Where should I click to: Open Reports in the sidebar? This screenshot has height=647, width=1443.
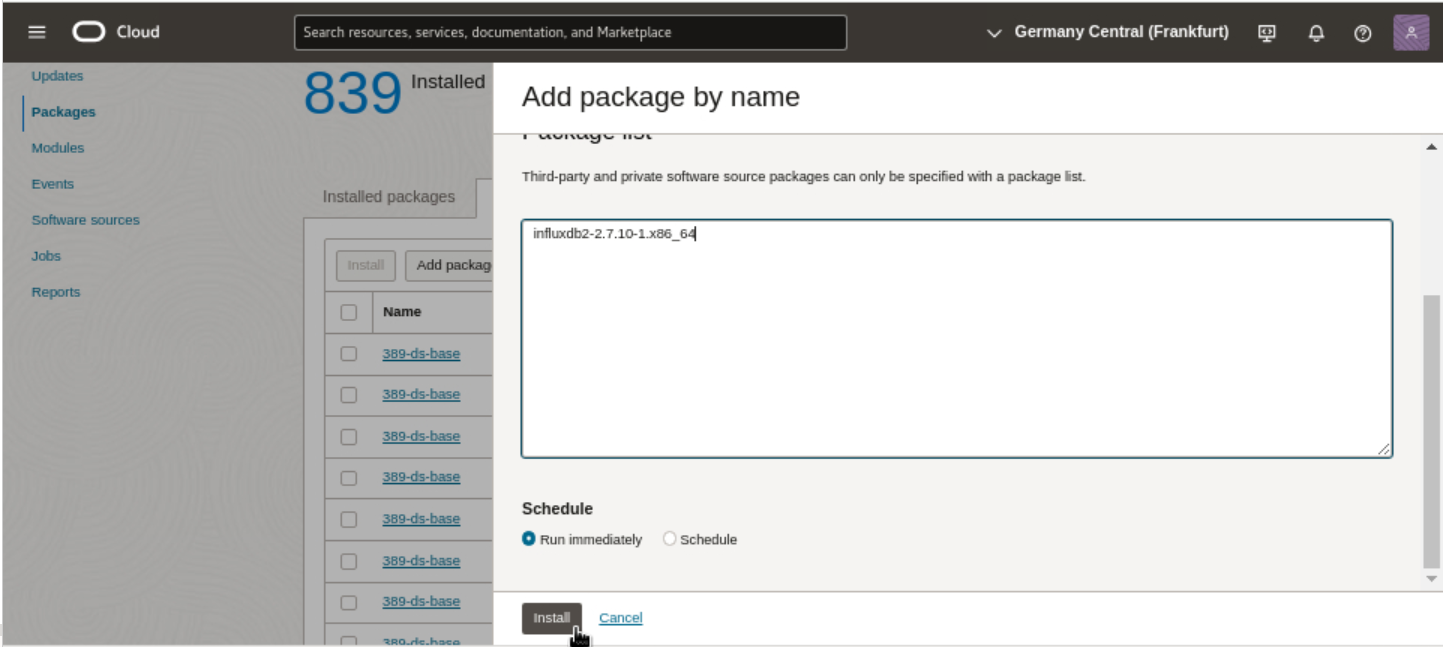click(56, 292)
